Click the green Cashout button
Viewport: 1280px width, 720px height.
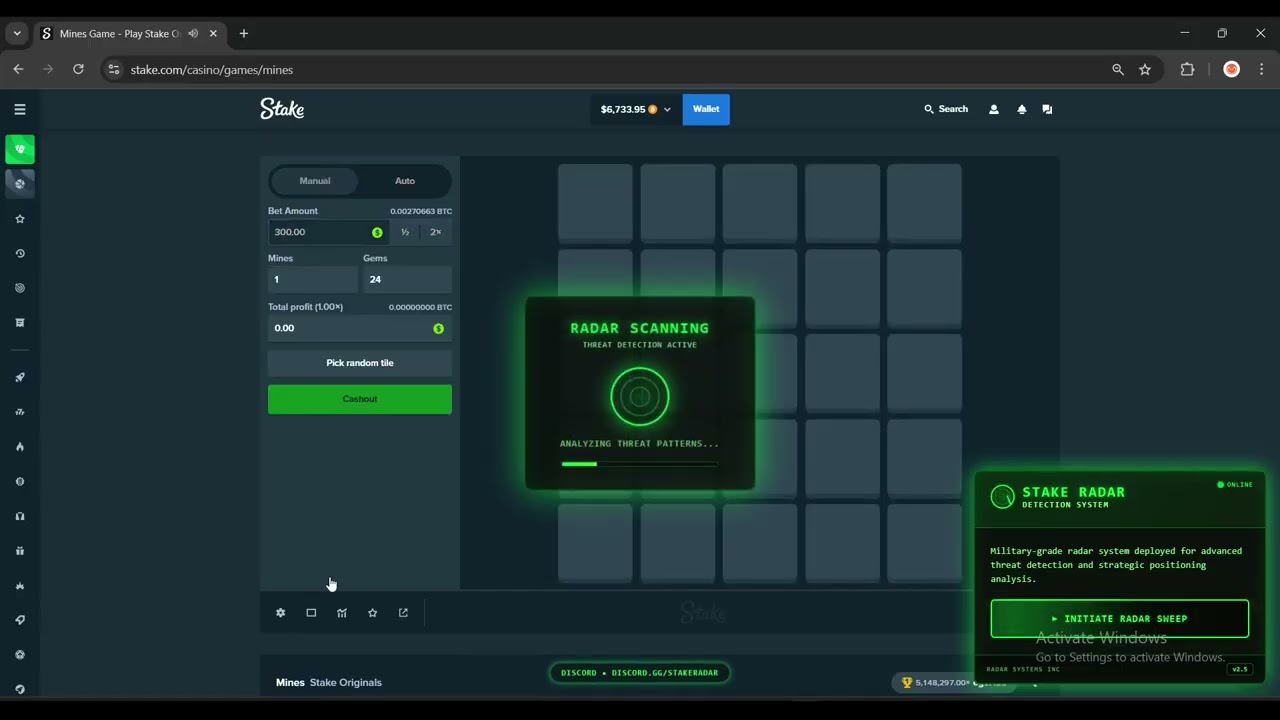coord(360,399)
